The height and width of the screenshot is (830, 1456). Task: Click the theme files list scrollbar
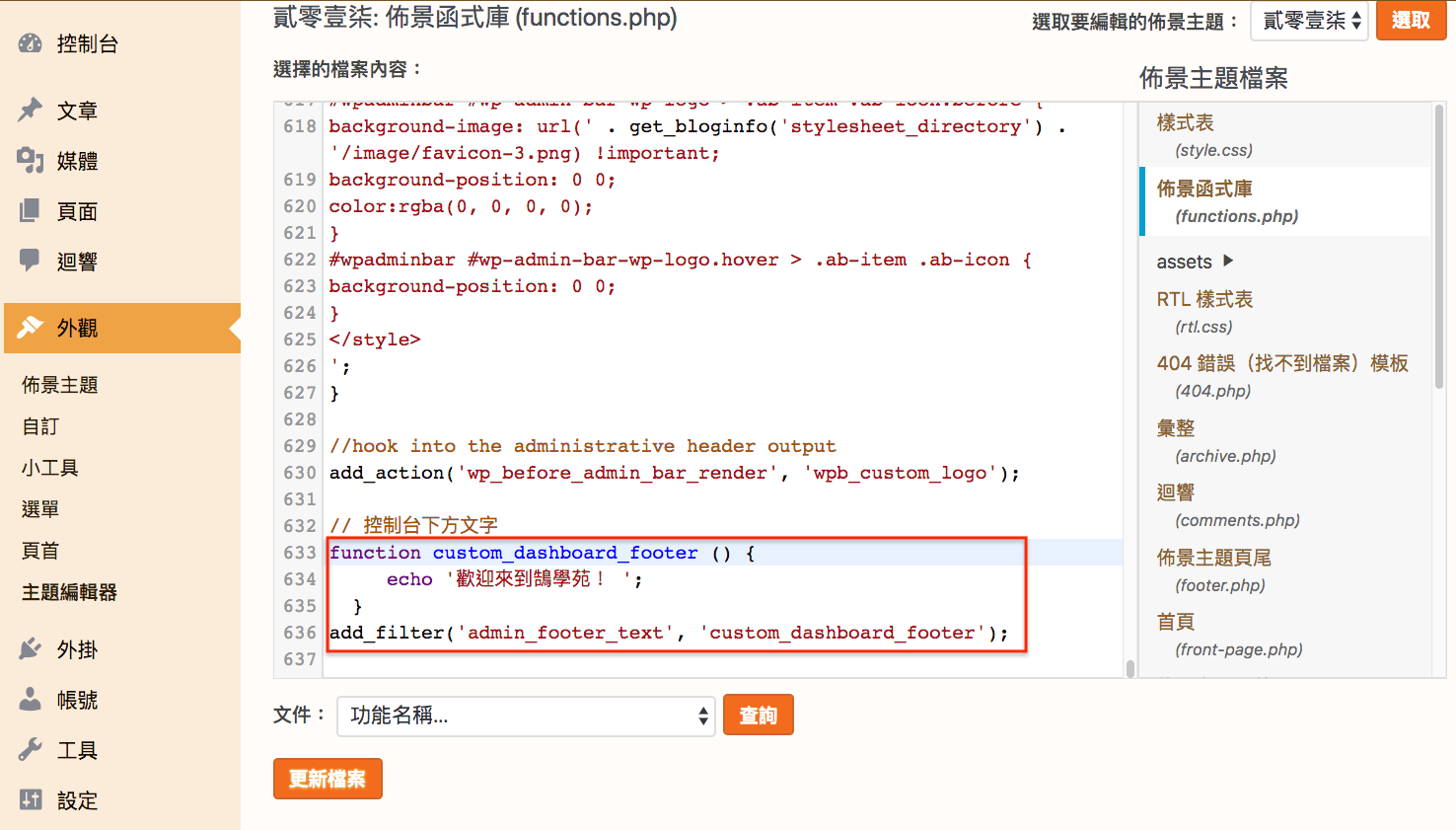point(1439,245)
